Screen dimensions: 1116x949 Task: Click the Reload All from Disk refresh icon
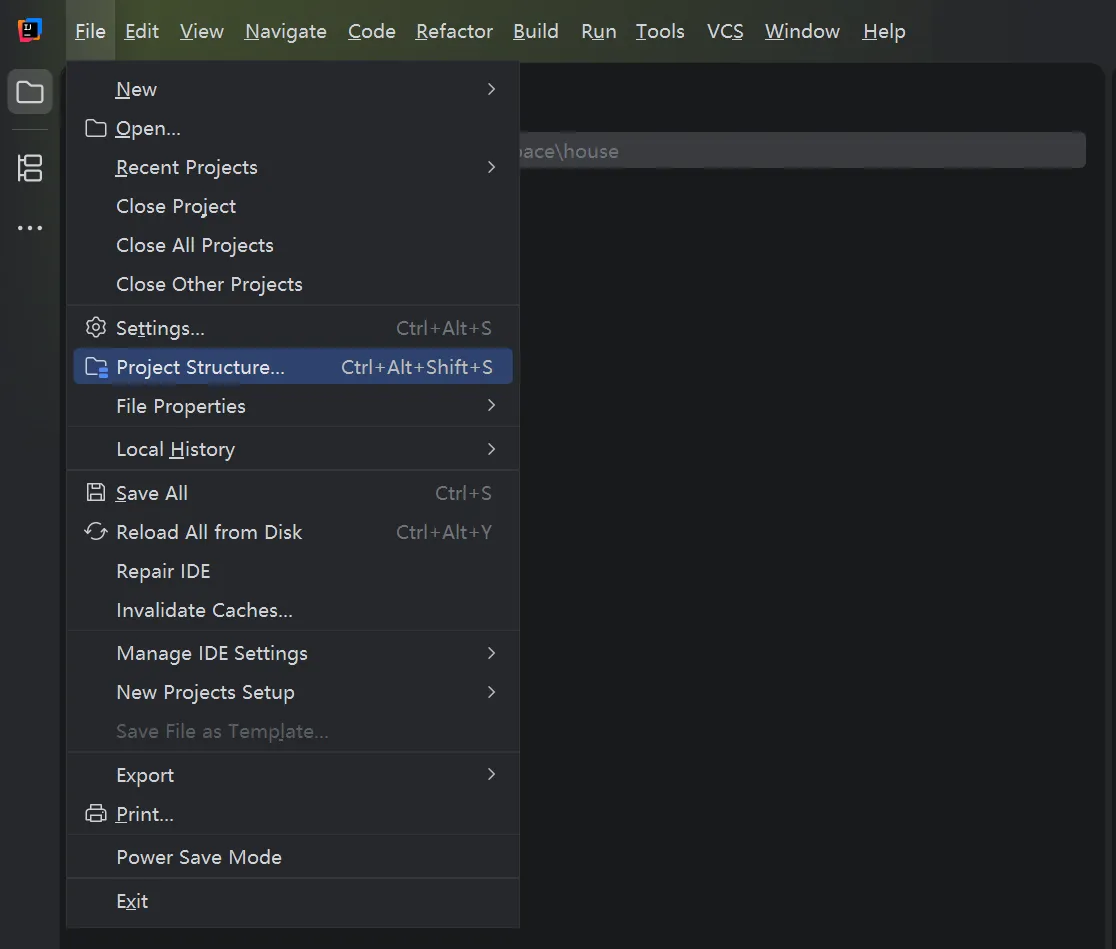click(x=95, y=532)
